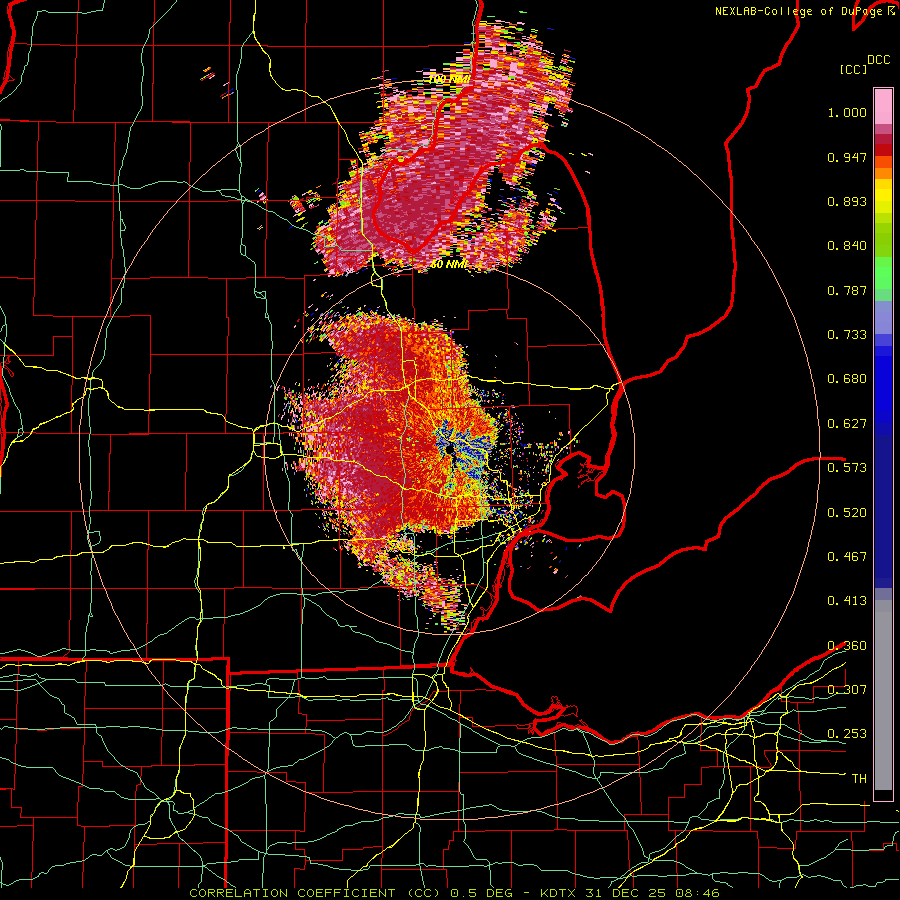Select the 0.520 scale value
The height and width of the screenshot is (900, 900).
(x=847, y=512)
